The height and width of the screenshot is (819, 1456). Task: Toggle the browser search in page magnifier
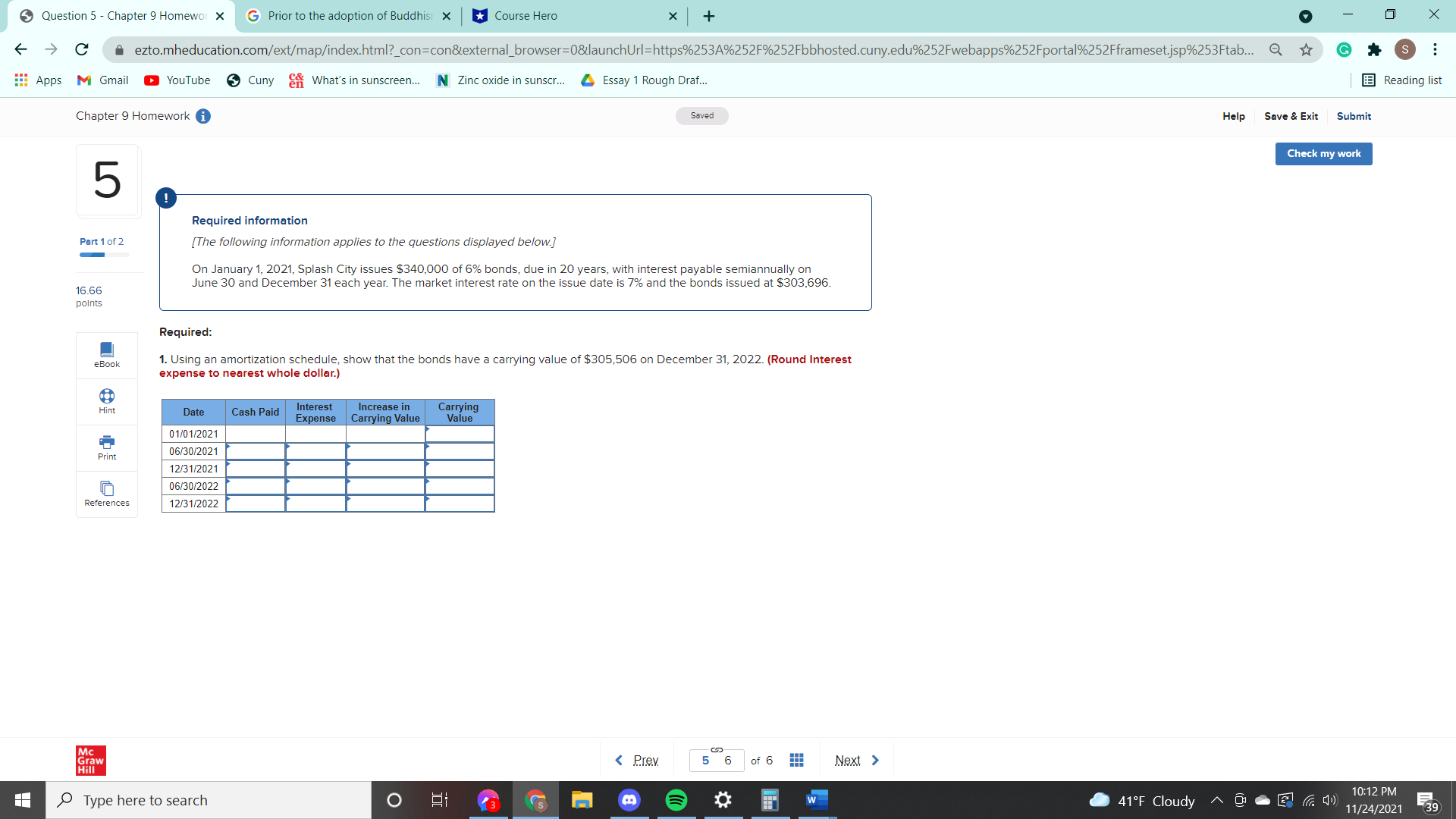[x=1276, y=49]
